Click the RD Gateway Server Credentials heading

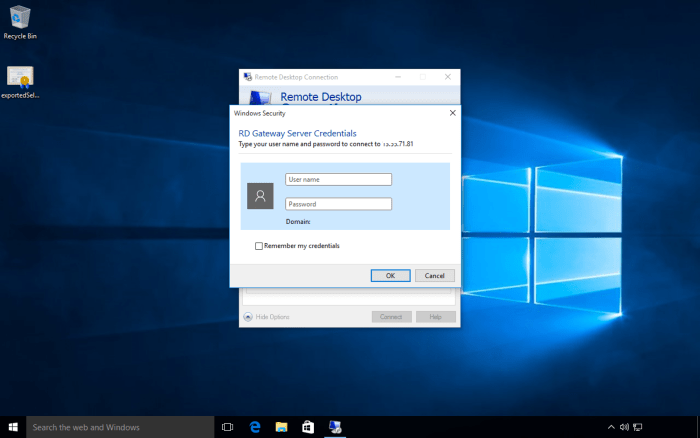297,133
